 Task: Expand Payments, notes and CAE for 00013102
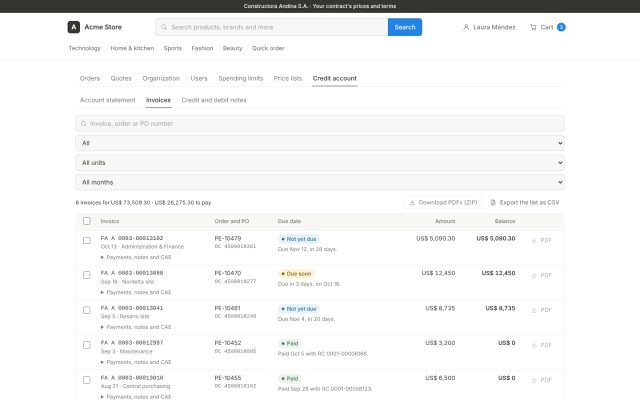pos(136,257)
